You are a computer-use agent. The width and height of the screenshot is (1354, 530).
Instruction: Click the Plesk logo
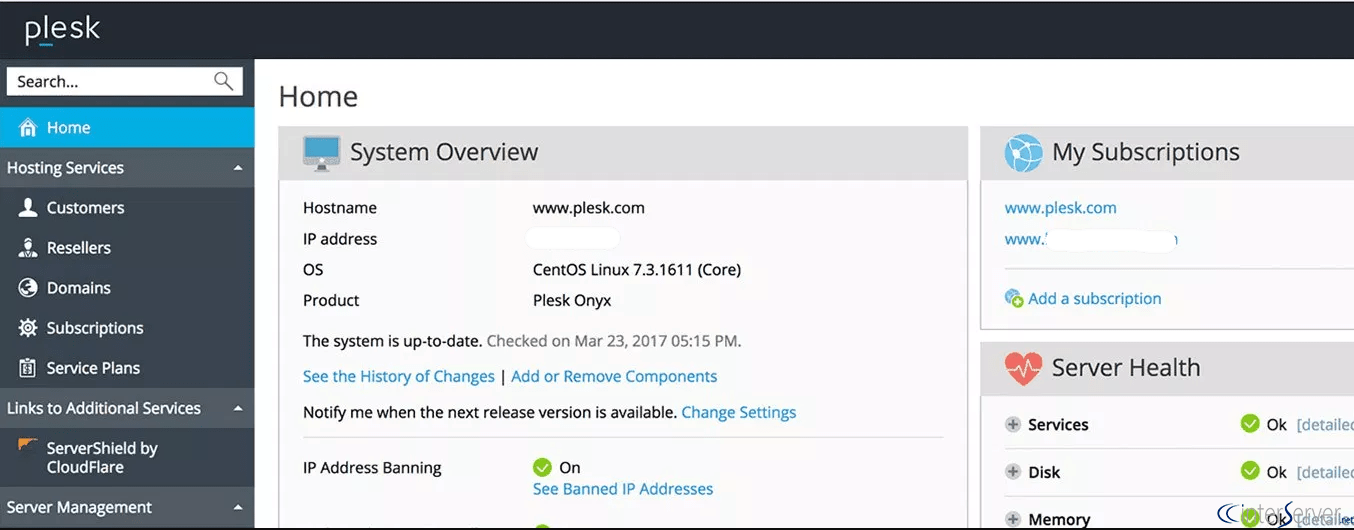pos(62,30)
